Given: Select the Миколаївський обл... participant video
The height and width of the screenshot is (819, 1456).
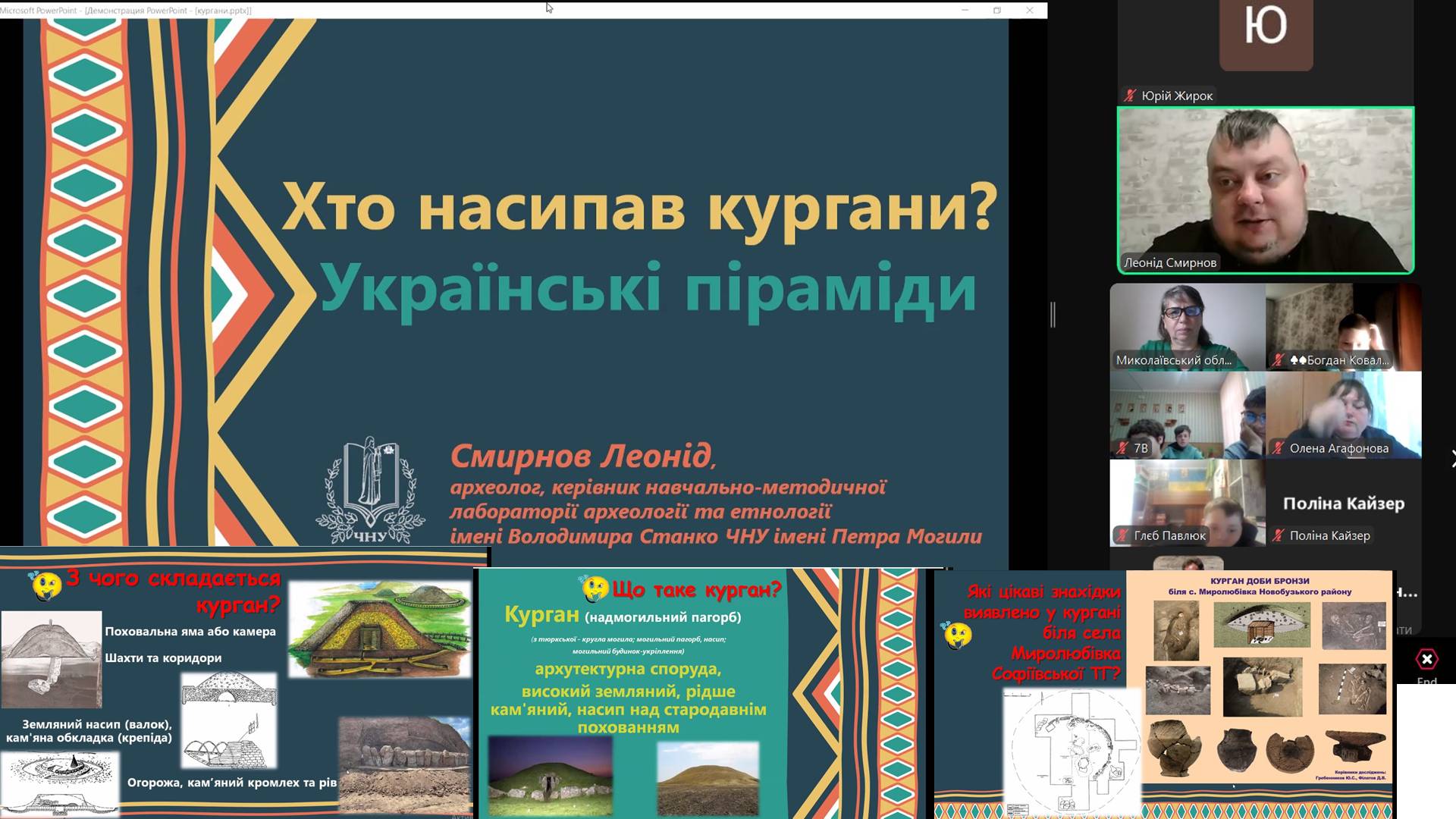Looking at the screenshot, I should [x=1188, y=327].
